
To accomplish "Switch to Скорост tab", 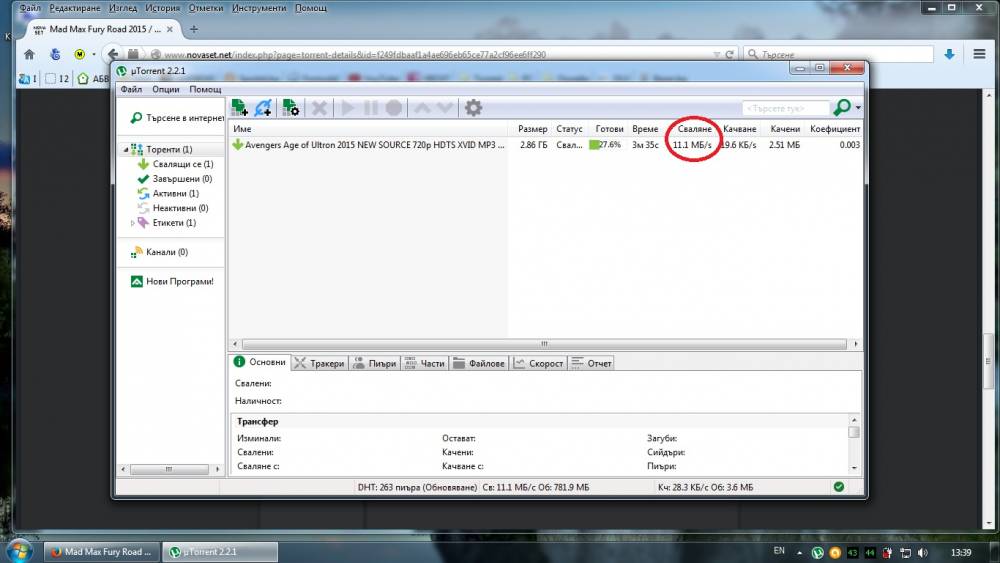I will (538, 363).
